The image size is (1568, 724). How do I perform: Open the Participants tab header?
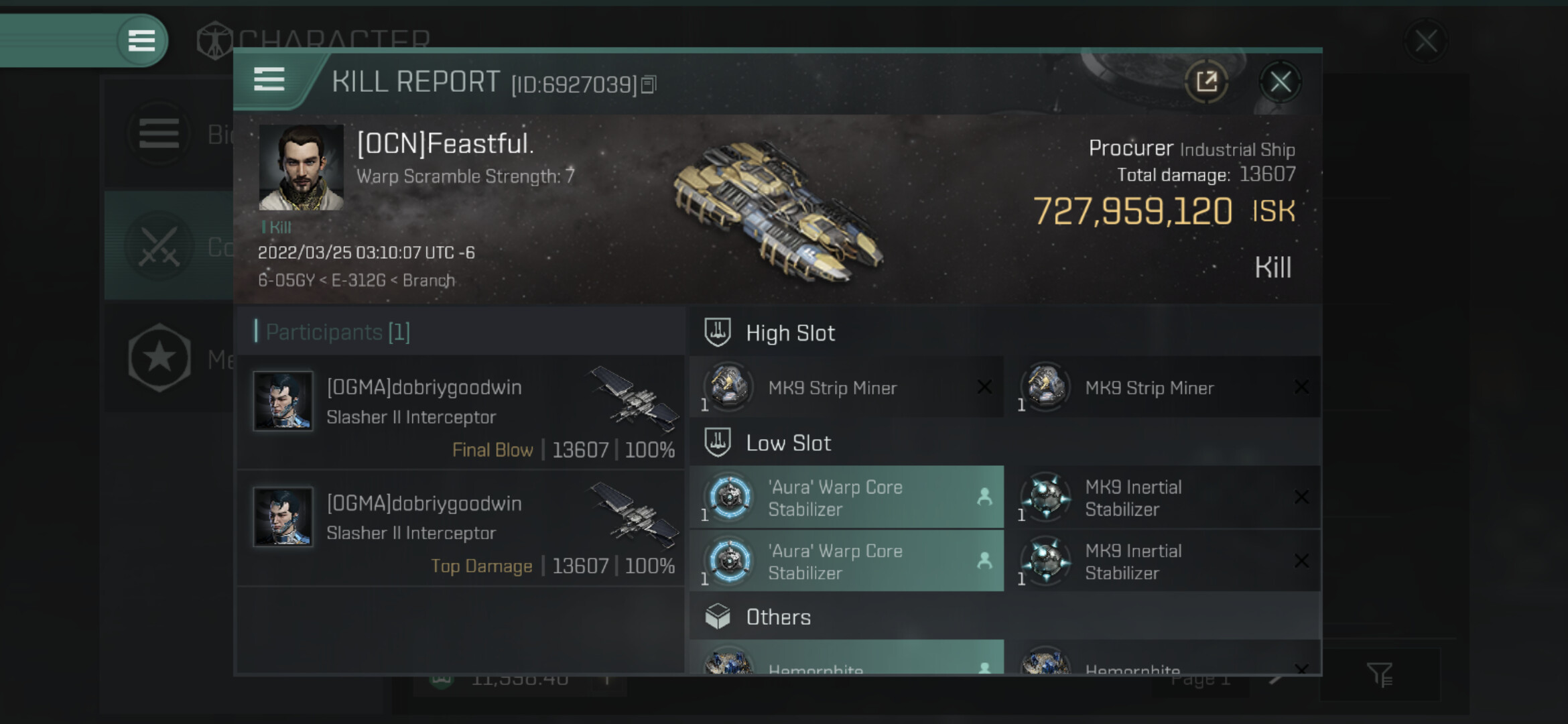pos(337,332)
